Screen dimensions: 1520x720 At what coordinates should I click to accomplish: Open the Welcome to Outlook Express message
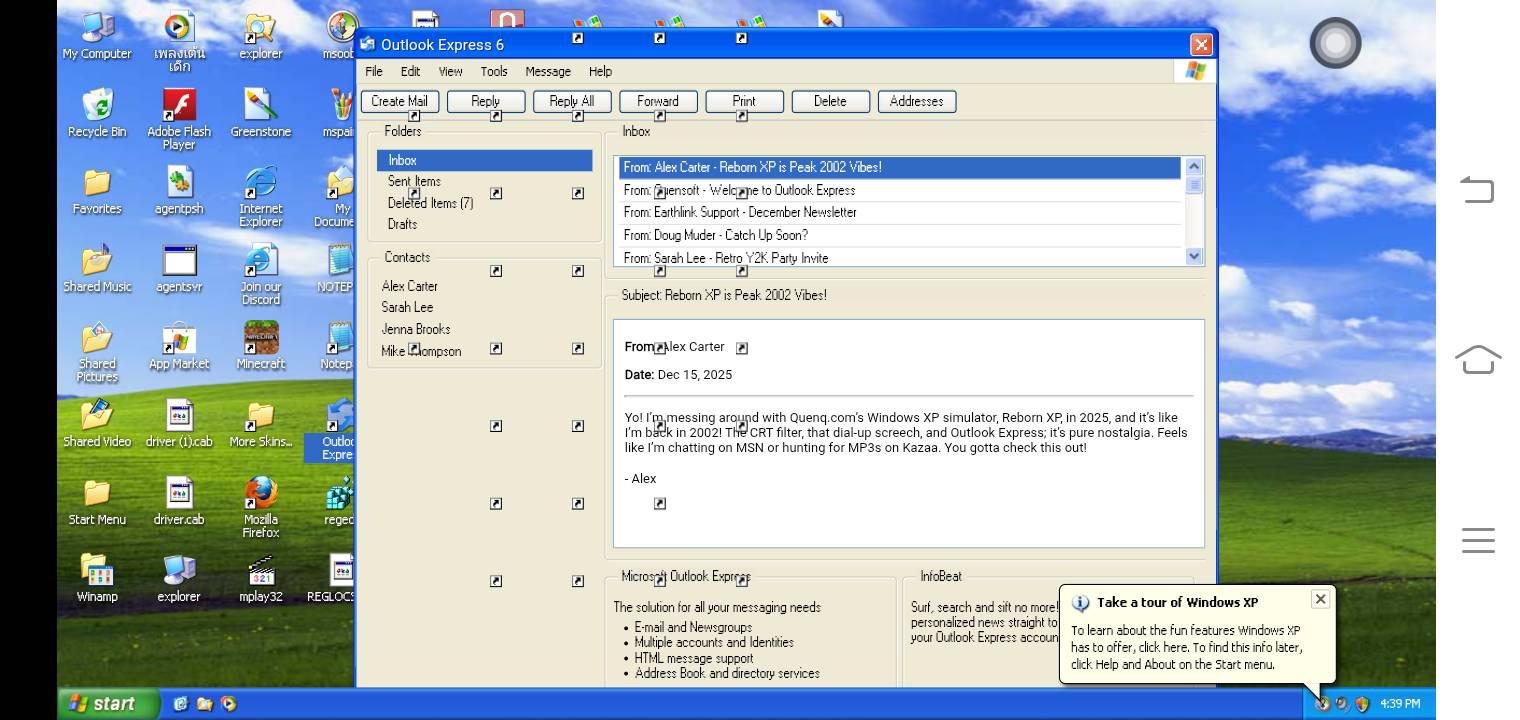tap(900, 190)
